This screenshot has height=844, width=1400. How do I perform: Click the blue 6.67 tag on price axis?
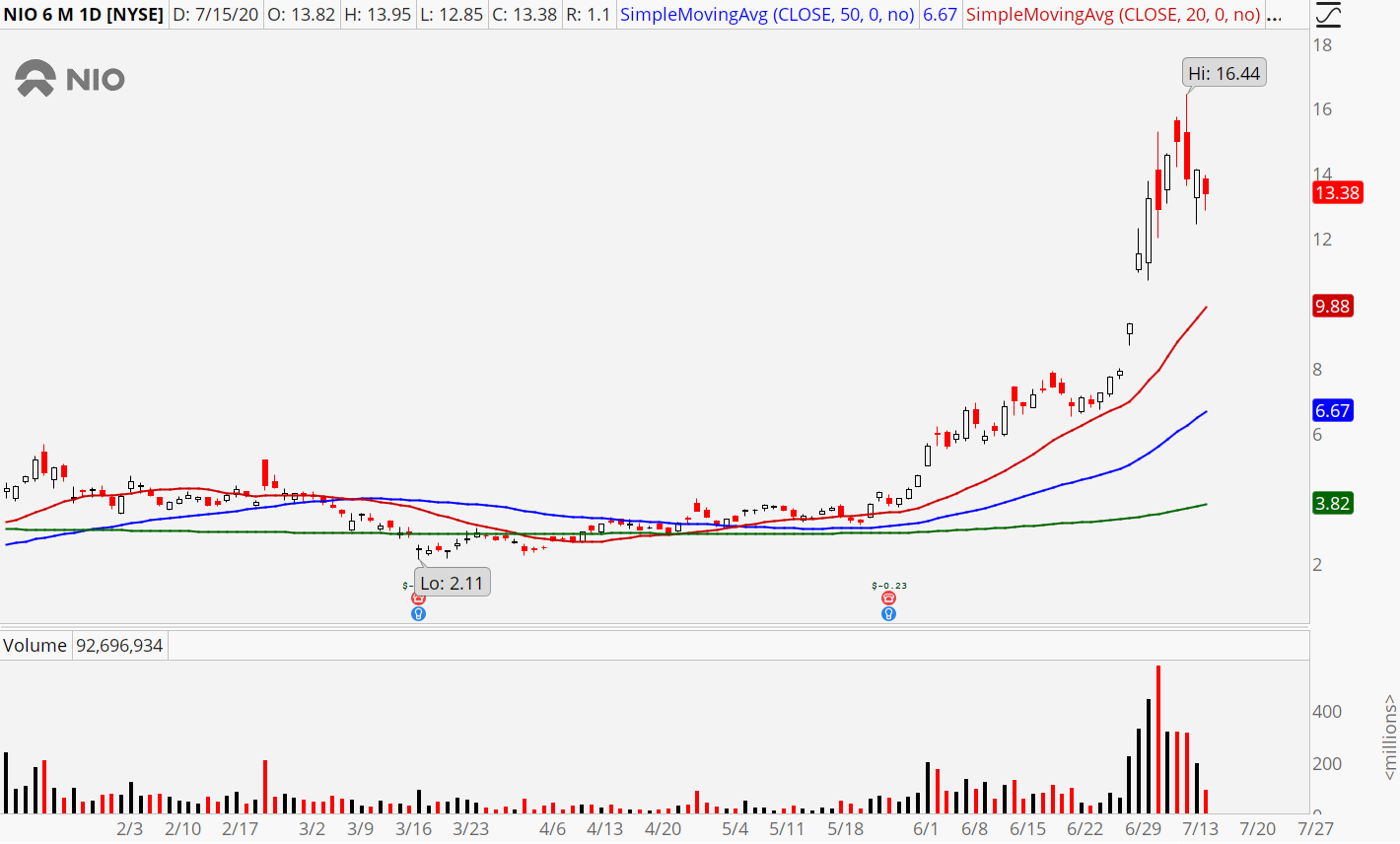tap(1332, 410)
